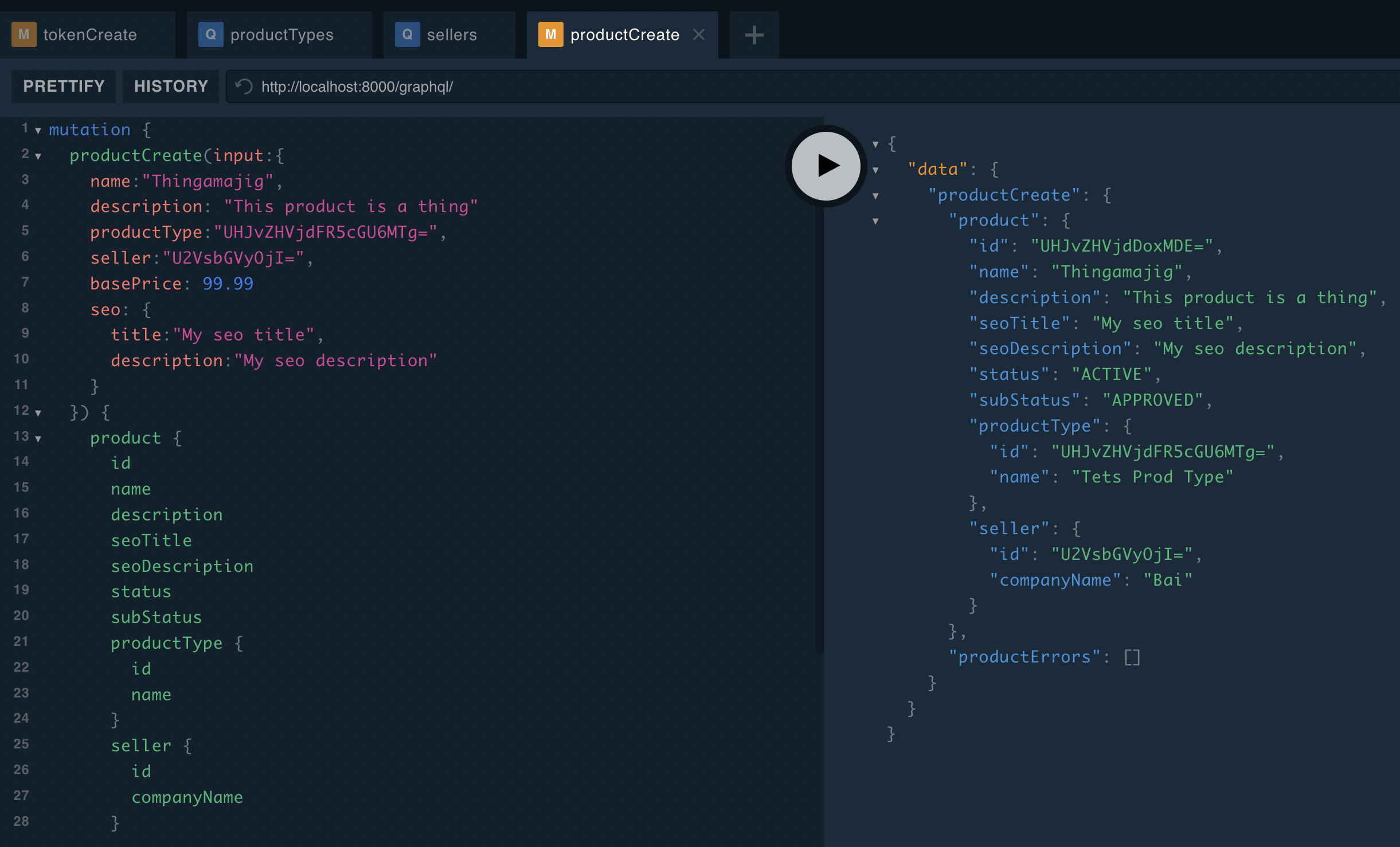This screenshot has width=1400, height=847.
Task: Close the productCreate tab
Action: [698, 34]
